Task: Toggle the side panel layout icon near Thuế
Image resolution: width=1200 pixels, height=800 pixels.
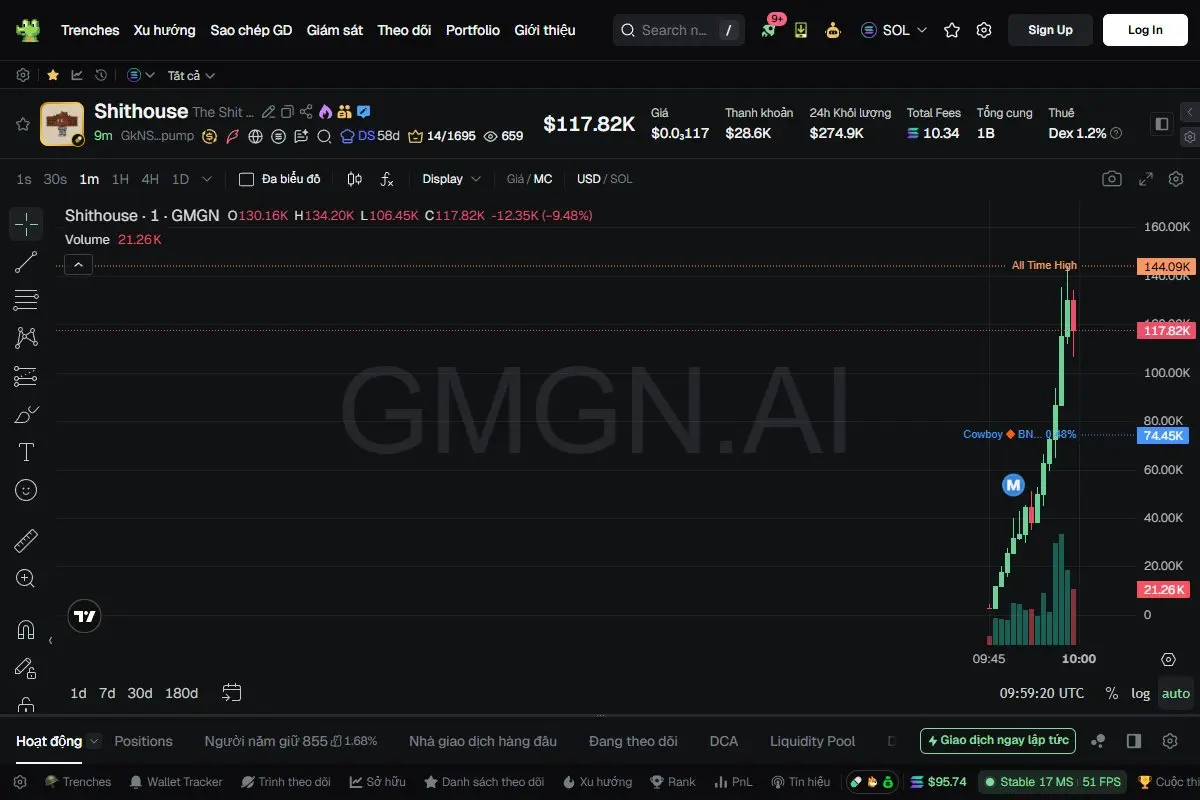Action: [1161, 124]
